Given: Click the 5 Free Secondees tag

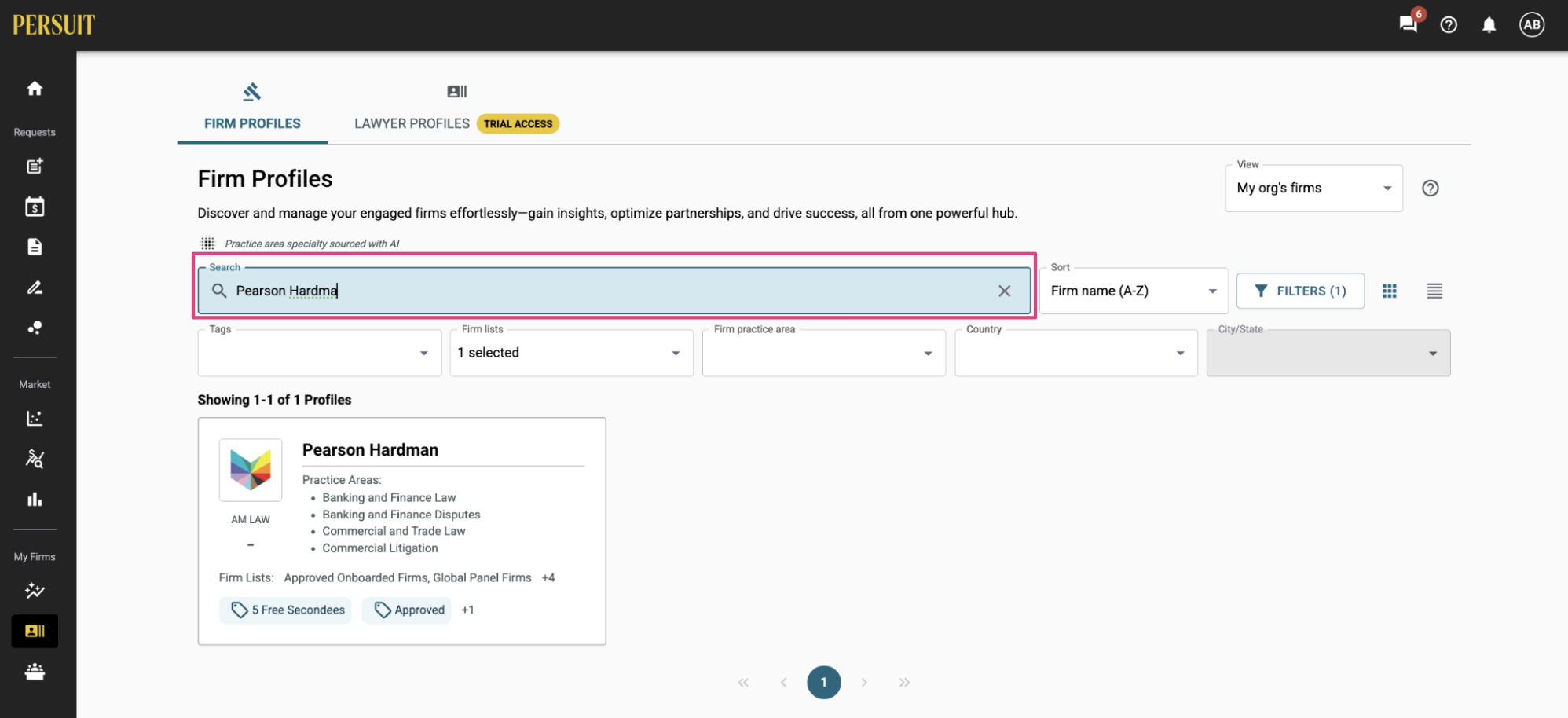Looking at the screenshot, I should (x=285, y=610).
